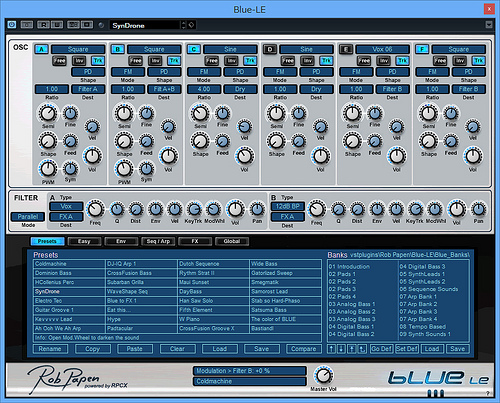
Task: Click the bank move down arrow
Action: coord(341,349)
